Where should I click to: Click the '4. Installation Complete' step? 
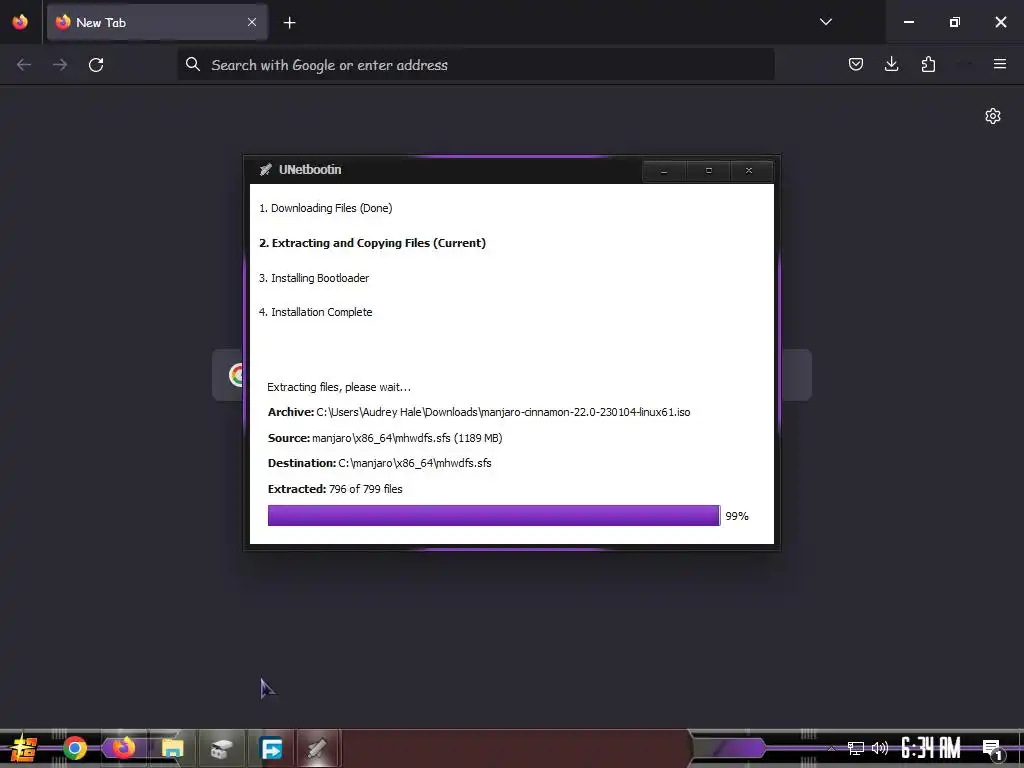click(315, 312)
